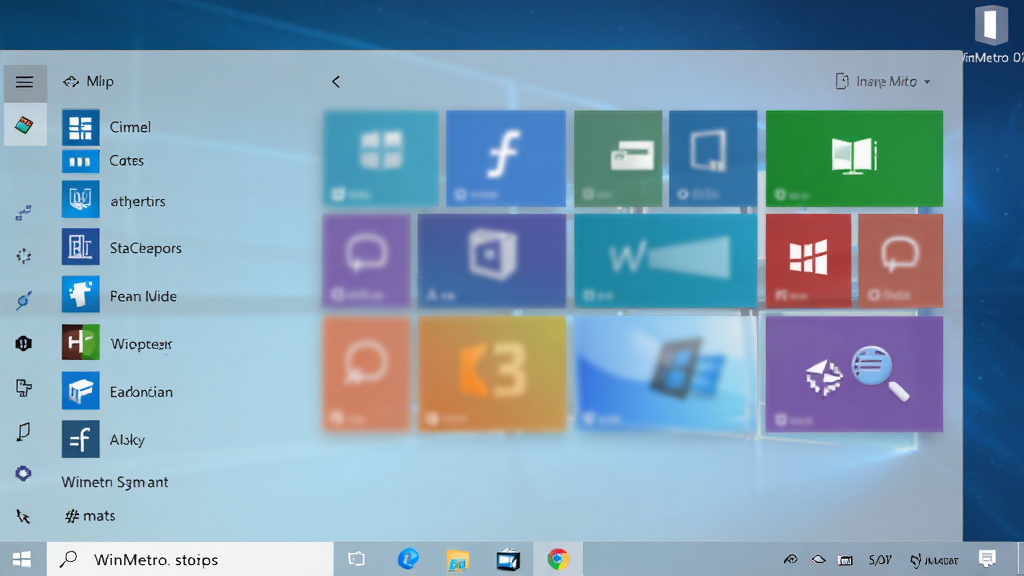
Task: Click the StaCeapors label text
Action: (x=146, y=248)
